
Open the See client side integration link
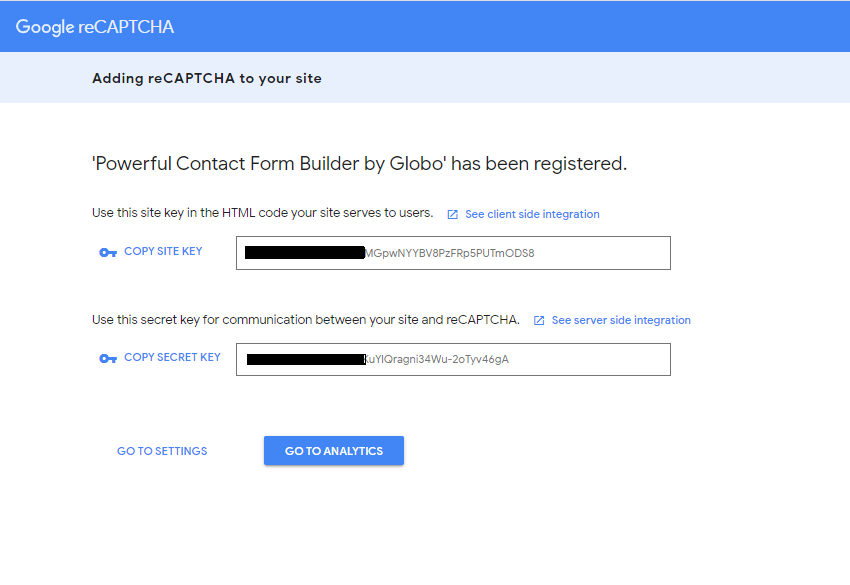point(532,214)
